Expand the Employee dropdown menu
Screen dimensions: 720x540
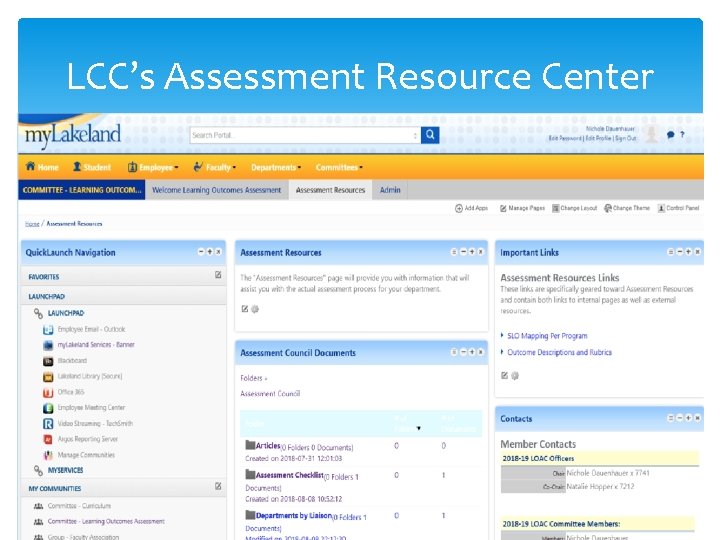point(153,167)
